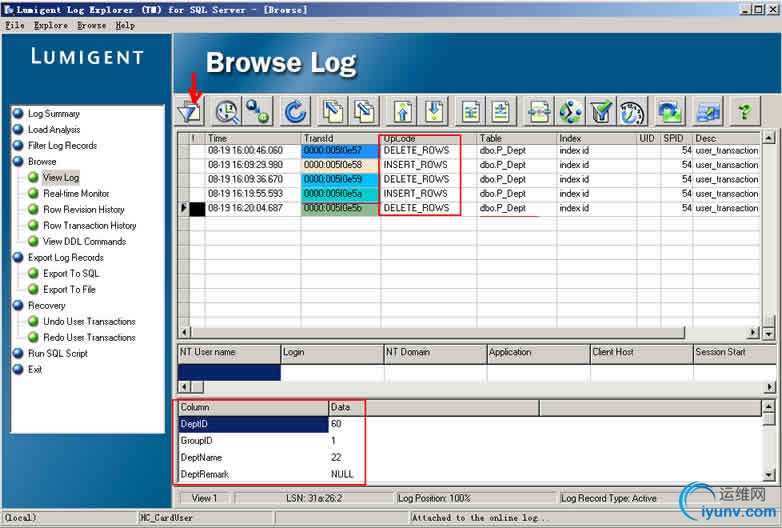Click transaction ID 0000:005f0e59 cell

pos(341,179)
